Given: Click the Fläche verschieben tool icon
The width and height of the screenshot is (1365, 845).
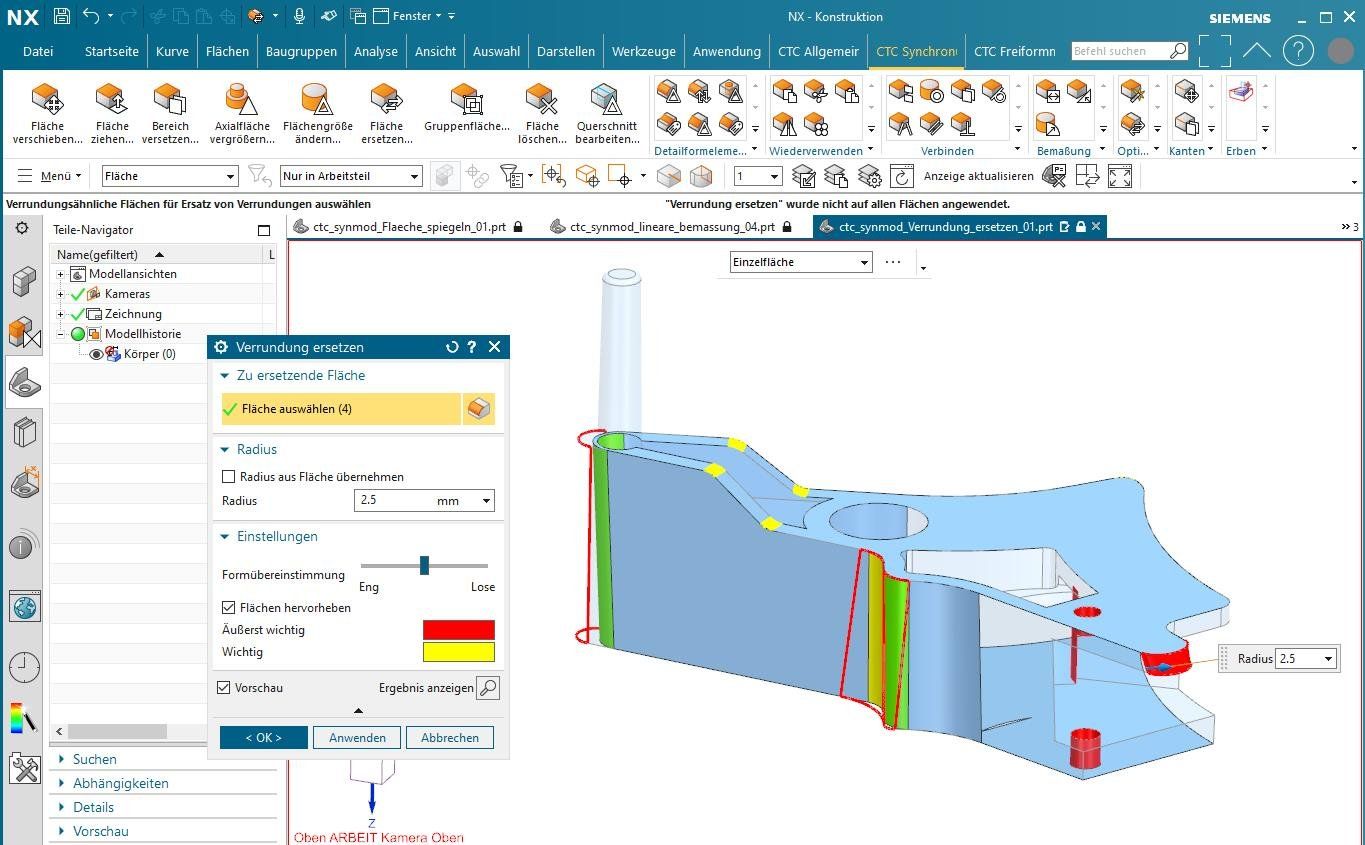Looking at the screenshot, I should click(47, 99).
